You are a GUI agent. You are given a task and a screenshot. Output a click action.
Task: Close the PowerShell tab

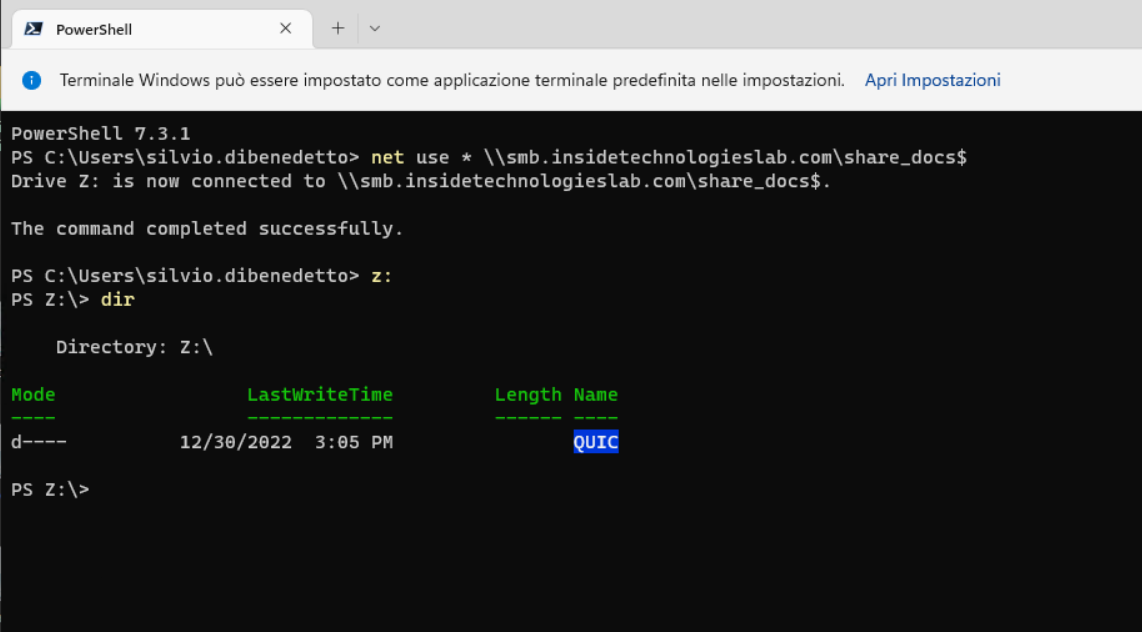pos(285,29)
